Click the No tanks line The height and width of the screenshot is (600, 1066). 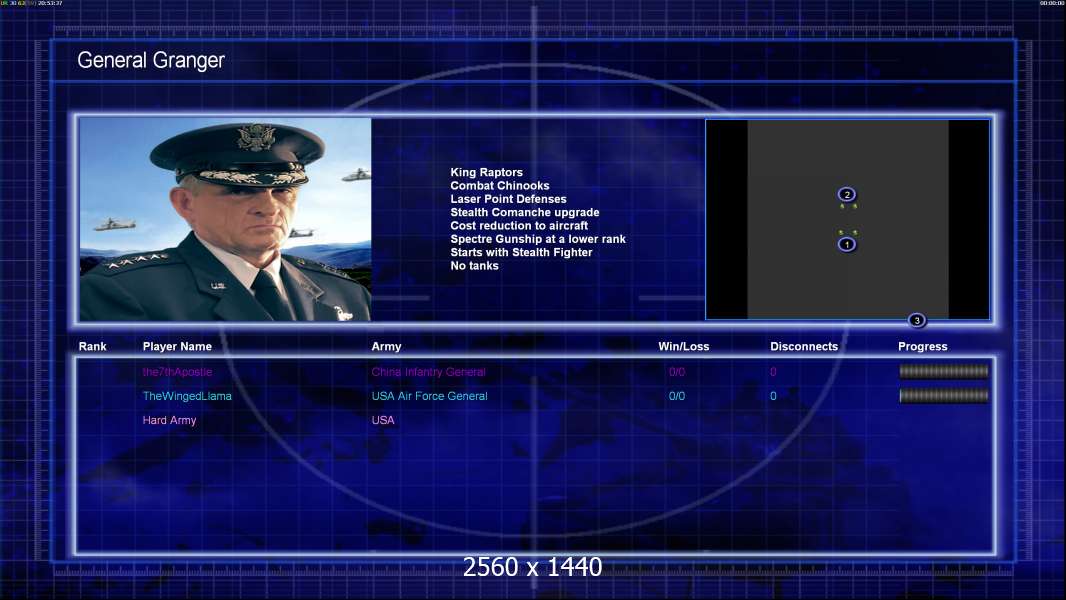tap(475, 266)
